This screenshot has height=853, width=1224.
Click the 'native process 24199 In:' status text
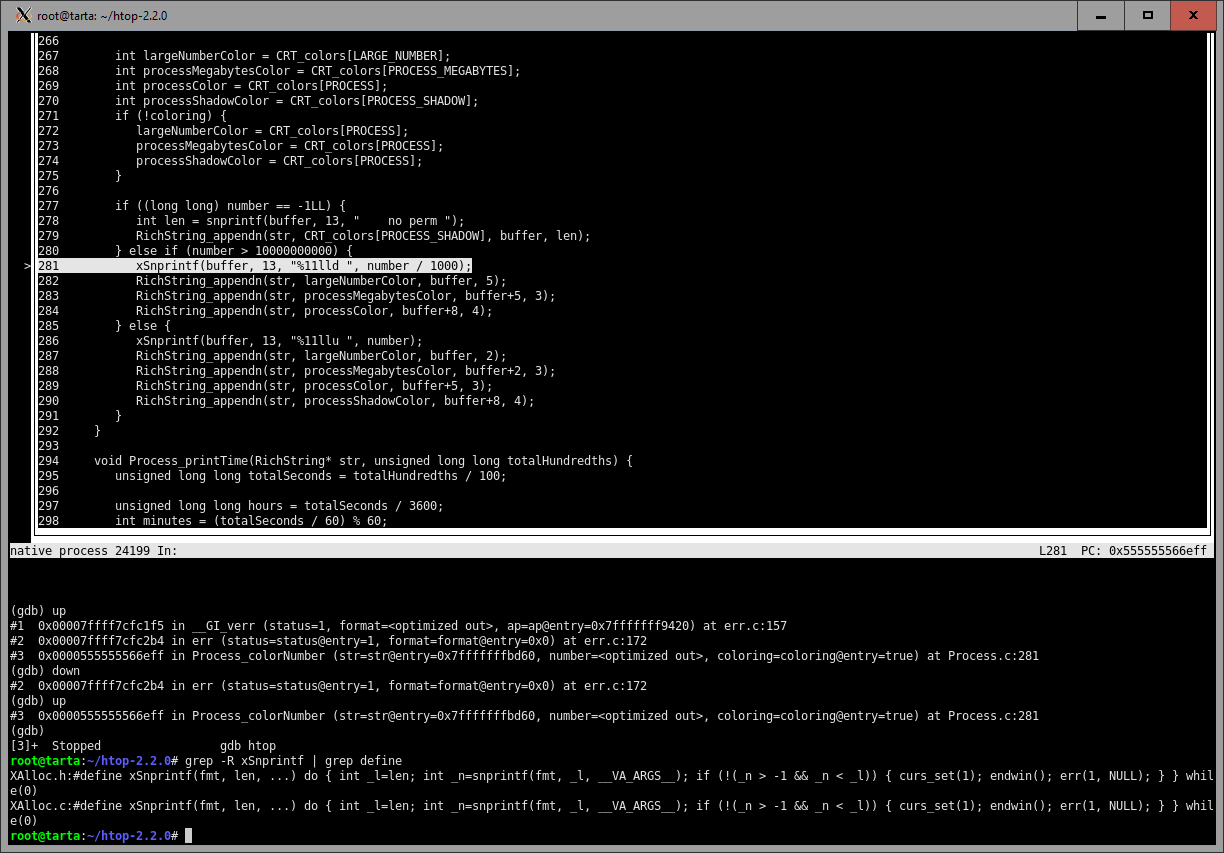[93, 551]
